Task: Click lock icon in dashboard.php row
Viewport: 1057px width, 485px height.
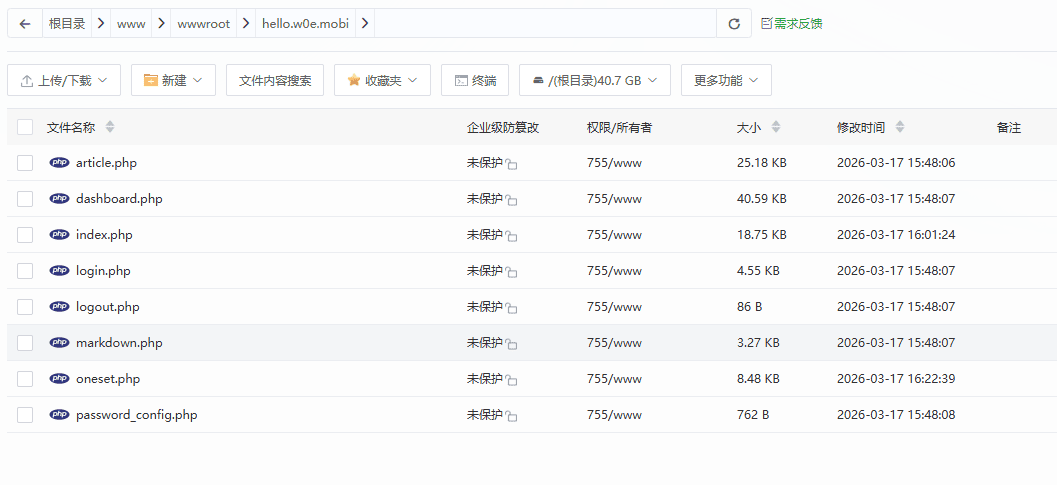Action: pos(512,200)
